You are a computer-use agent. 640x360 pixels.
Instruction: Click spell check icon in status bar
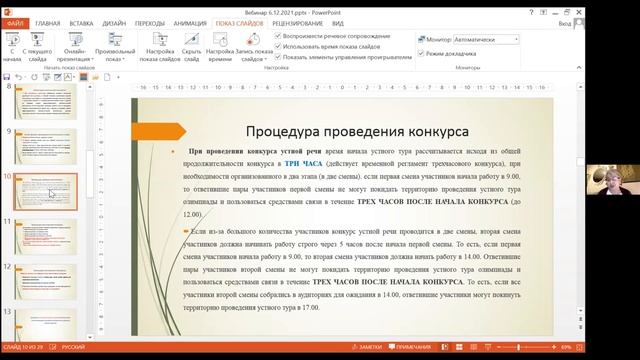click(53, 347)
